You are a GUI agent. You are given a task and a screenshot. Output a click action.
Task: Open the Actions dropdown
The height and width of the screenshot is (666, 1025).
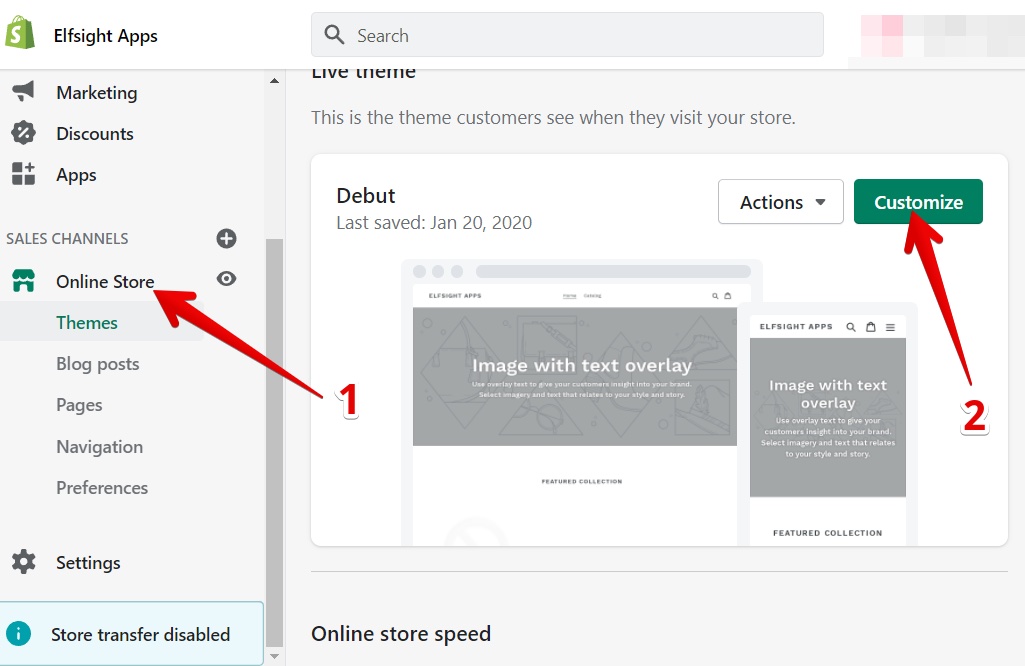pos(780,201)
